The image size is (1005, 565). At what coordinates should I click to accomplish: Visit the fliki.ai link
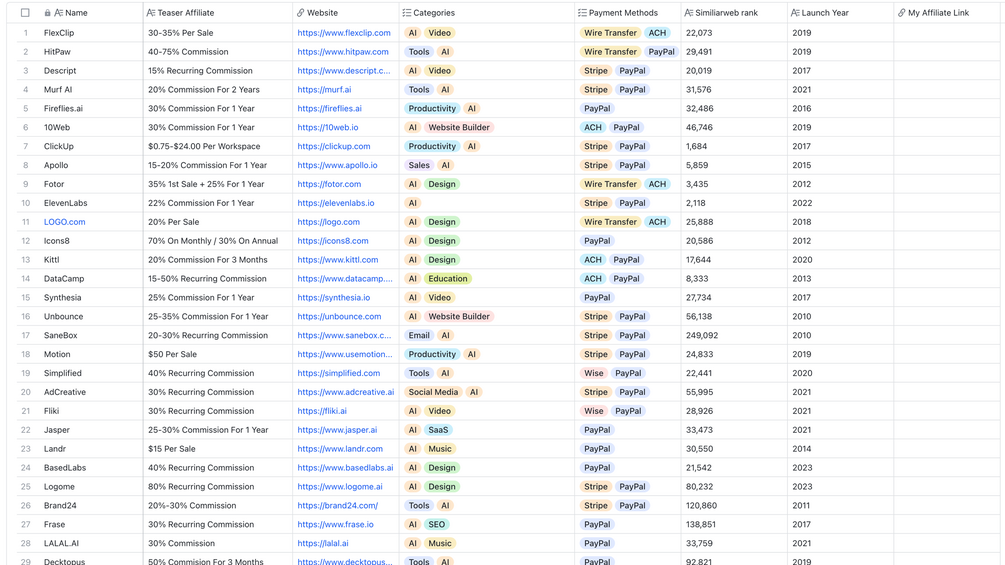coord(322,411)
